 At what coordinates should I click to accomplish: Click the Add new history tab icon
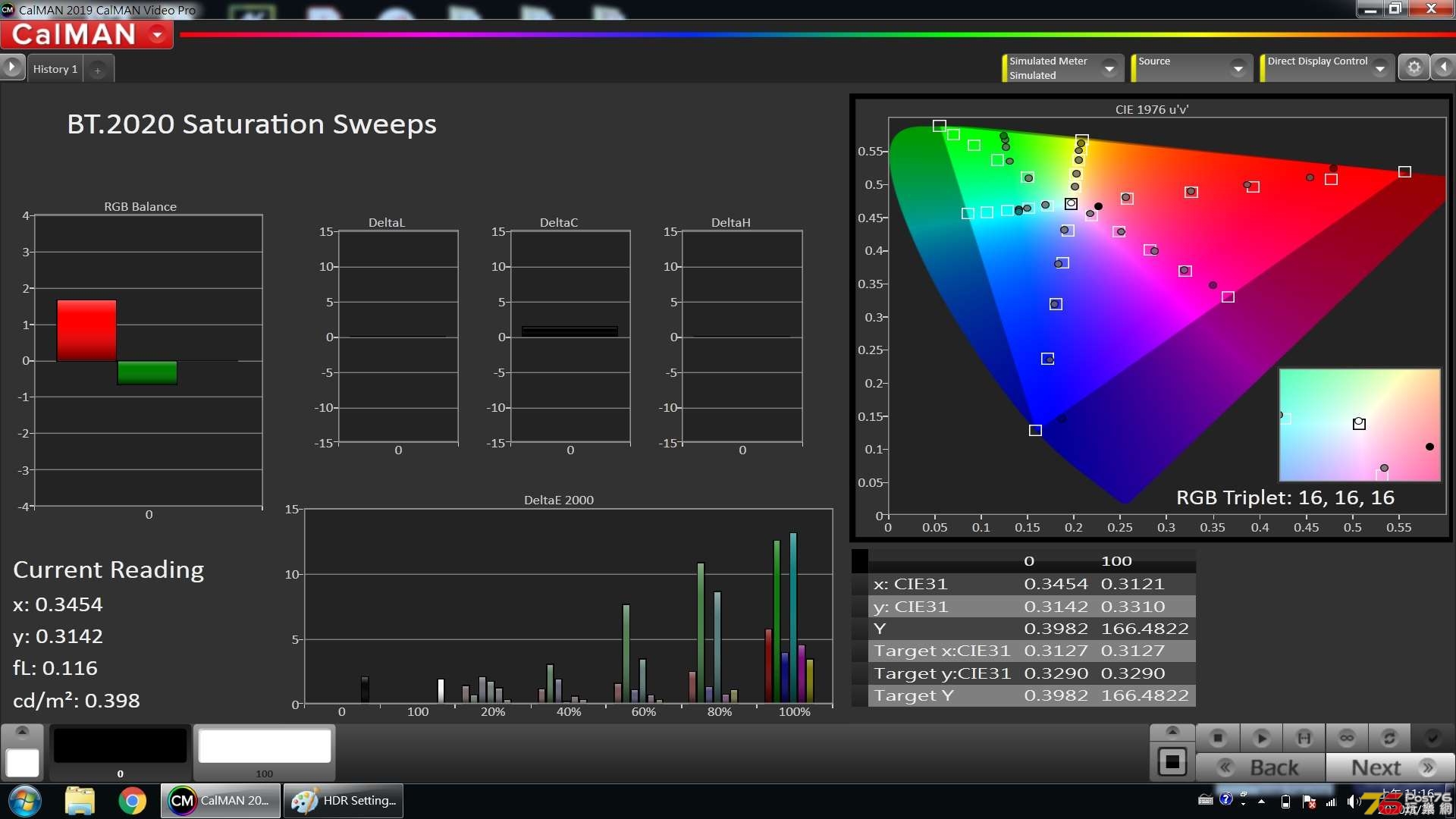coord(97,68)
